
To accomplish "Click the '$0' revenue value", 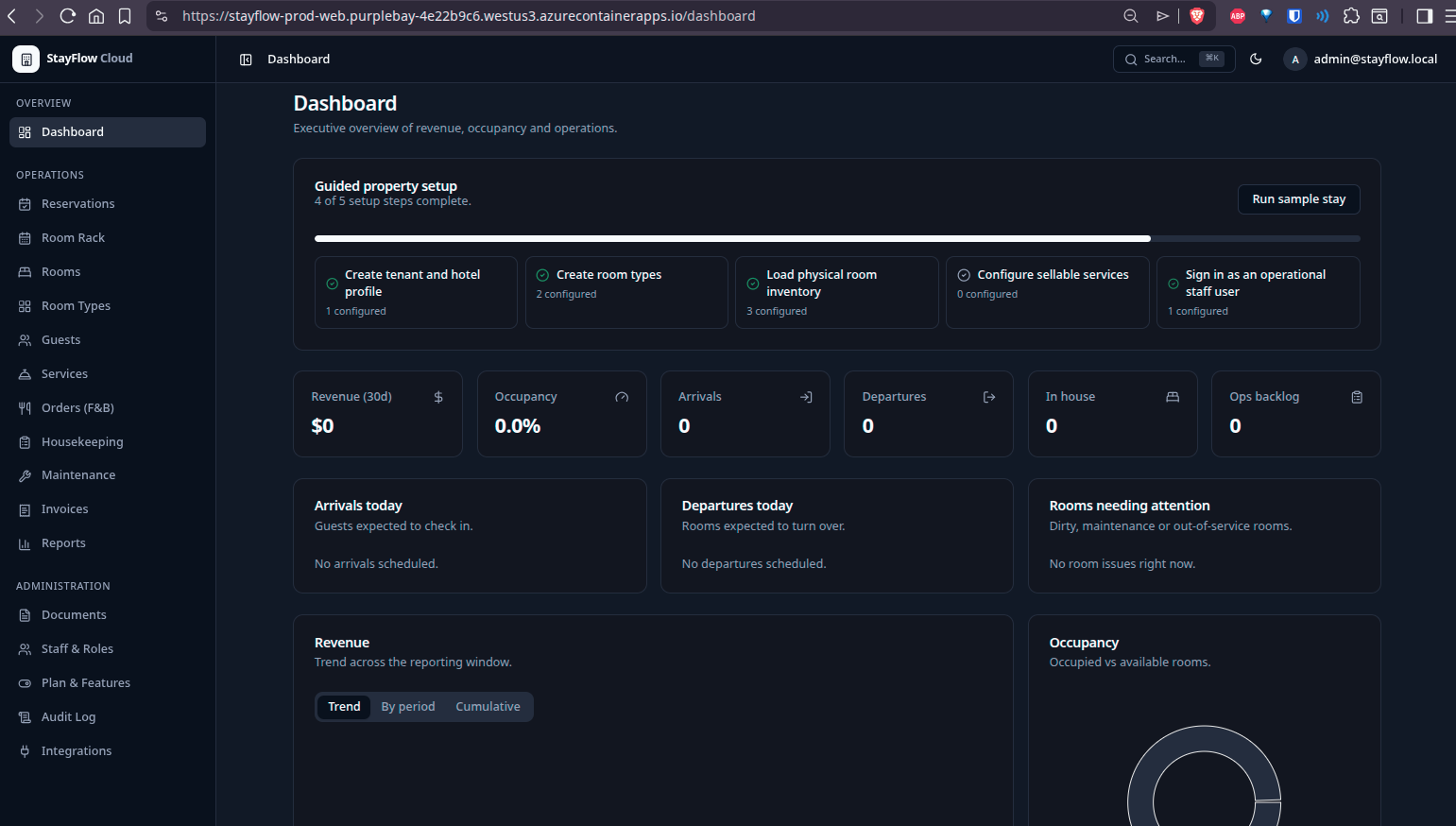I will coord(322,426).
